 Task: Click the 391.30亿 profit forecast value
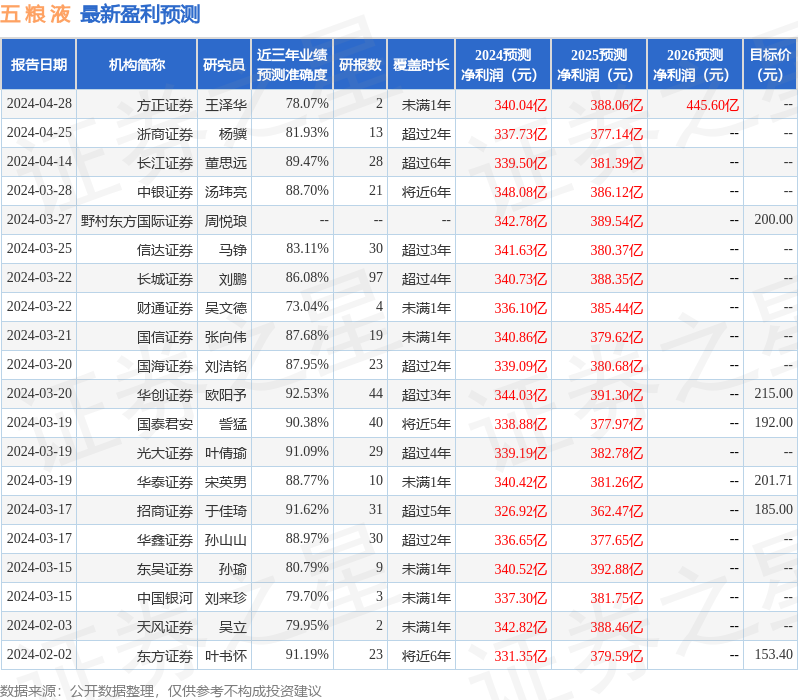click(617, 396)
